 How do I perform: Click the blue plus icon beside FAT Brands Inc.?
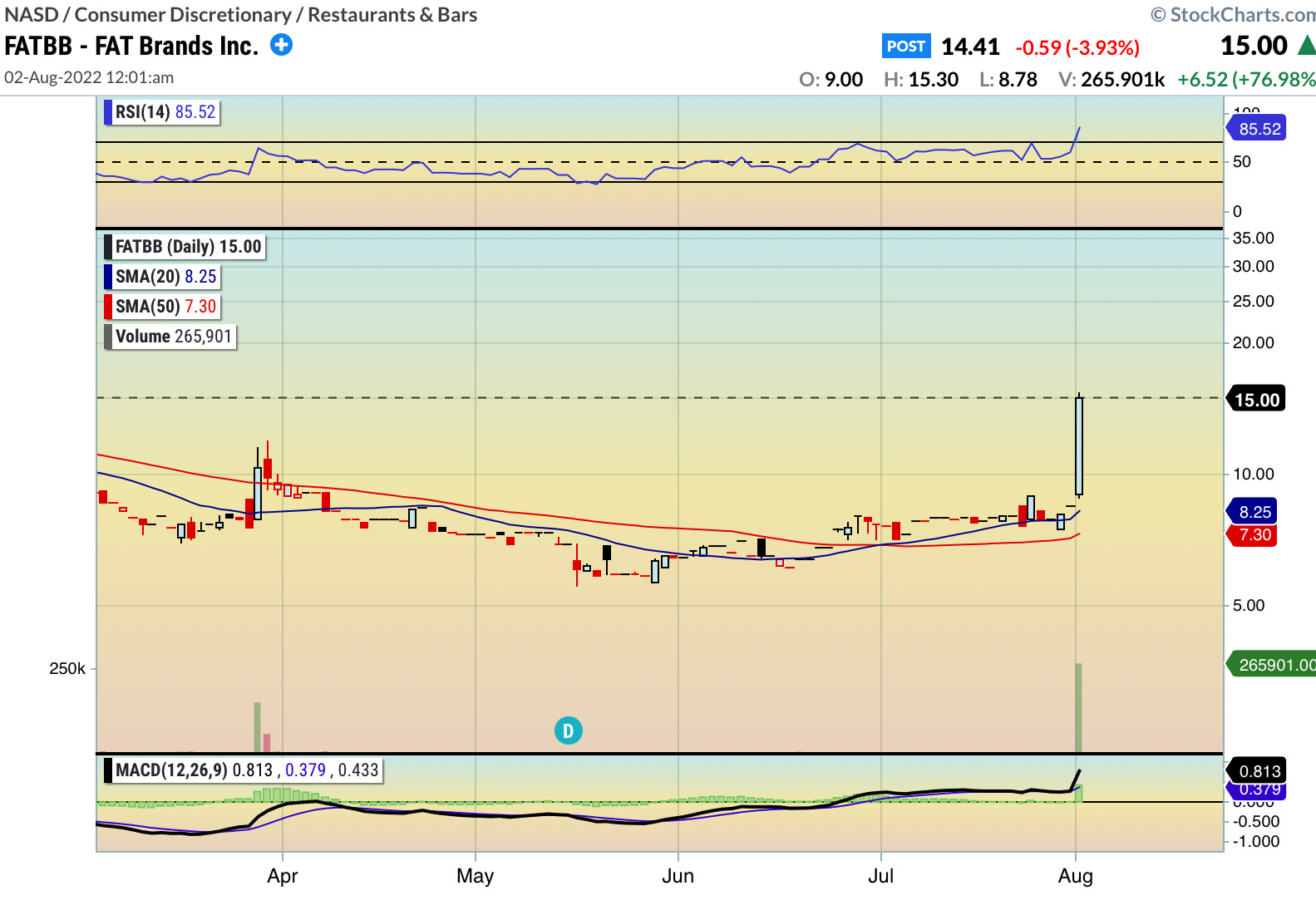(x=282, y=45)
